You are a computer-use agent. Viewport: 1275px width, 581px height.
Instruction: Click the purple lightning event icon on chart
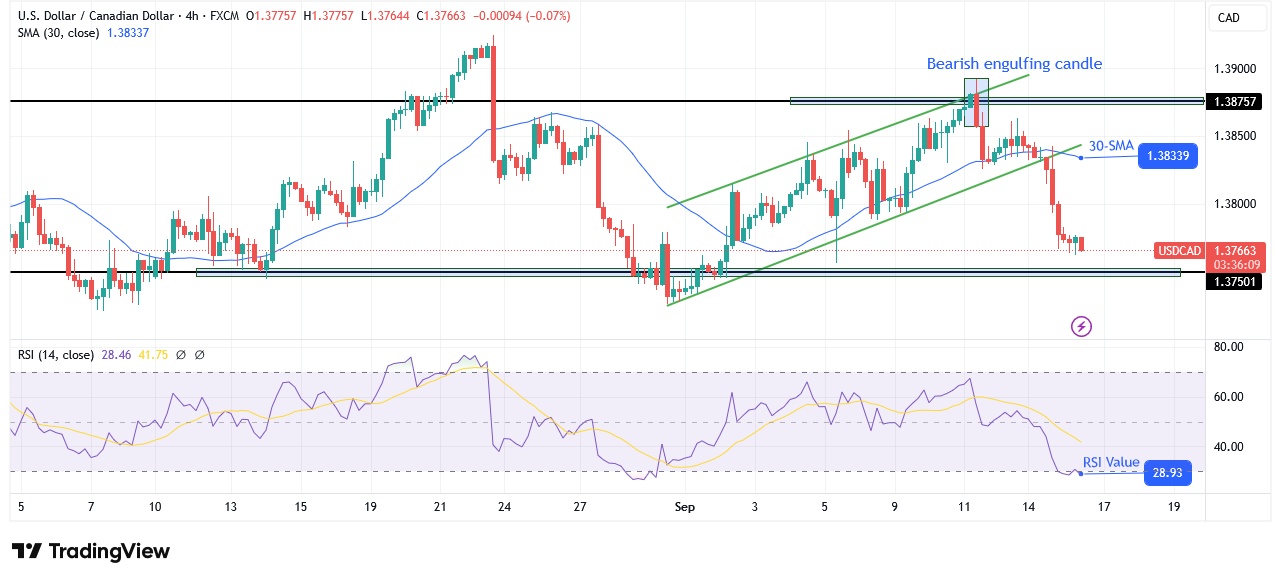tap(1082, 325)
